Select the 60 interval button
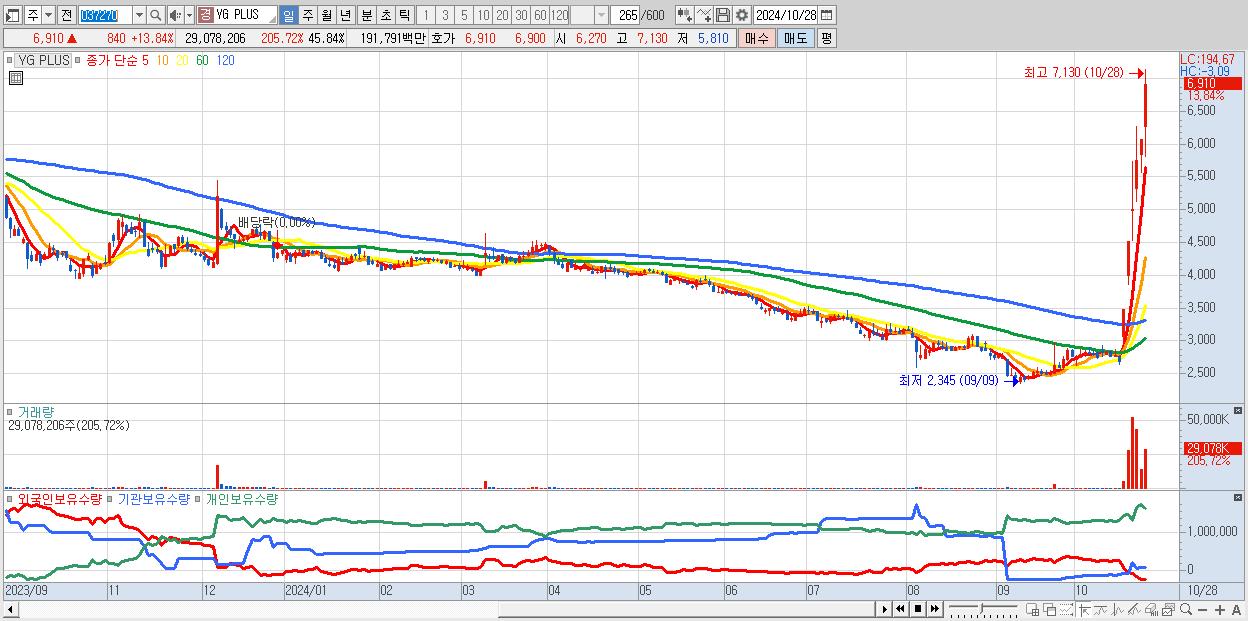Screen dimensions: 1248x621 (540, 15)
